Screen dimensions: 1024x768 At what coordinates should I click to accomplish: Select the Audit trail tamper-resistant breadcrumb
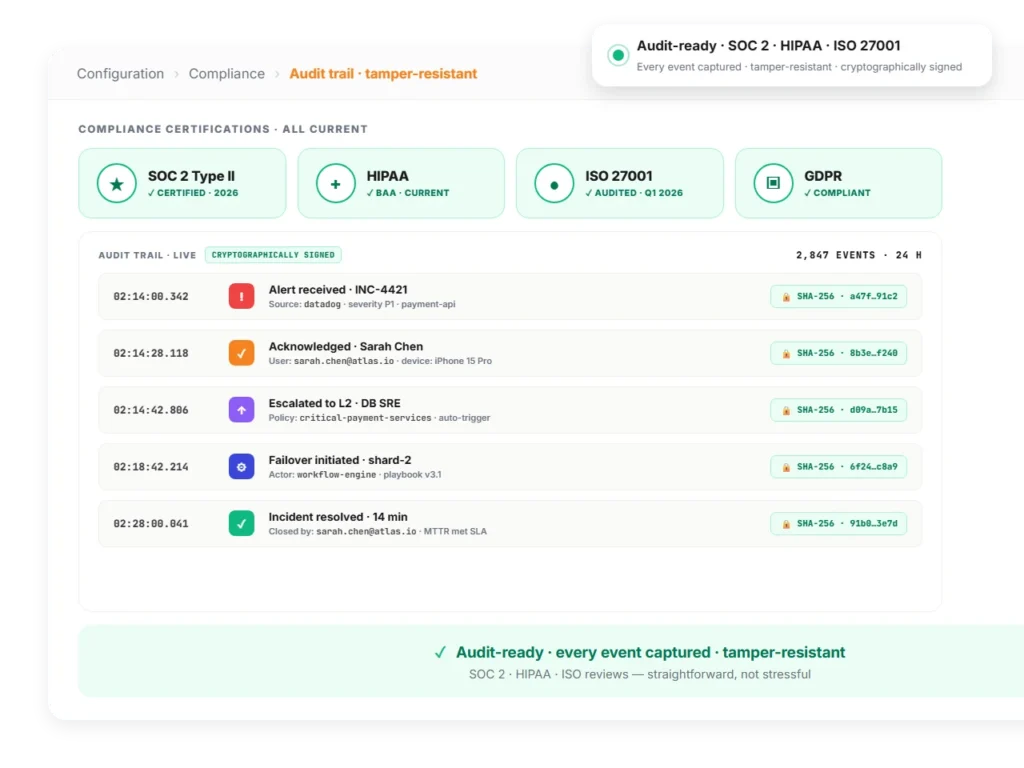383,74
